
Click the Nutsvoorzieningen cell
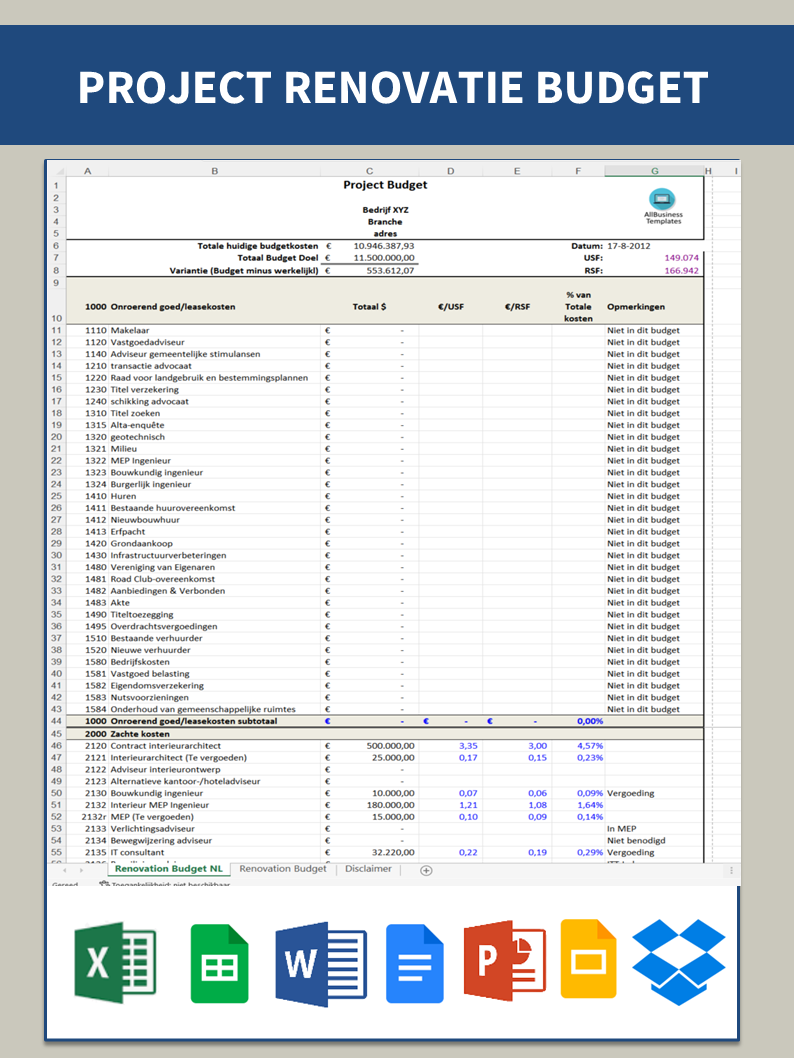click(149, 698)
